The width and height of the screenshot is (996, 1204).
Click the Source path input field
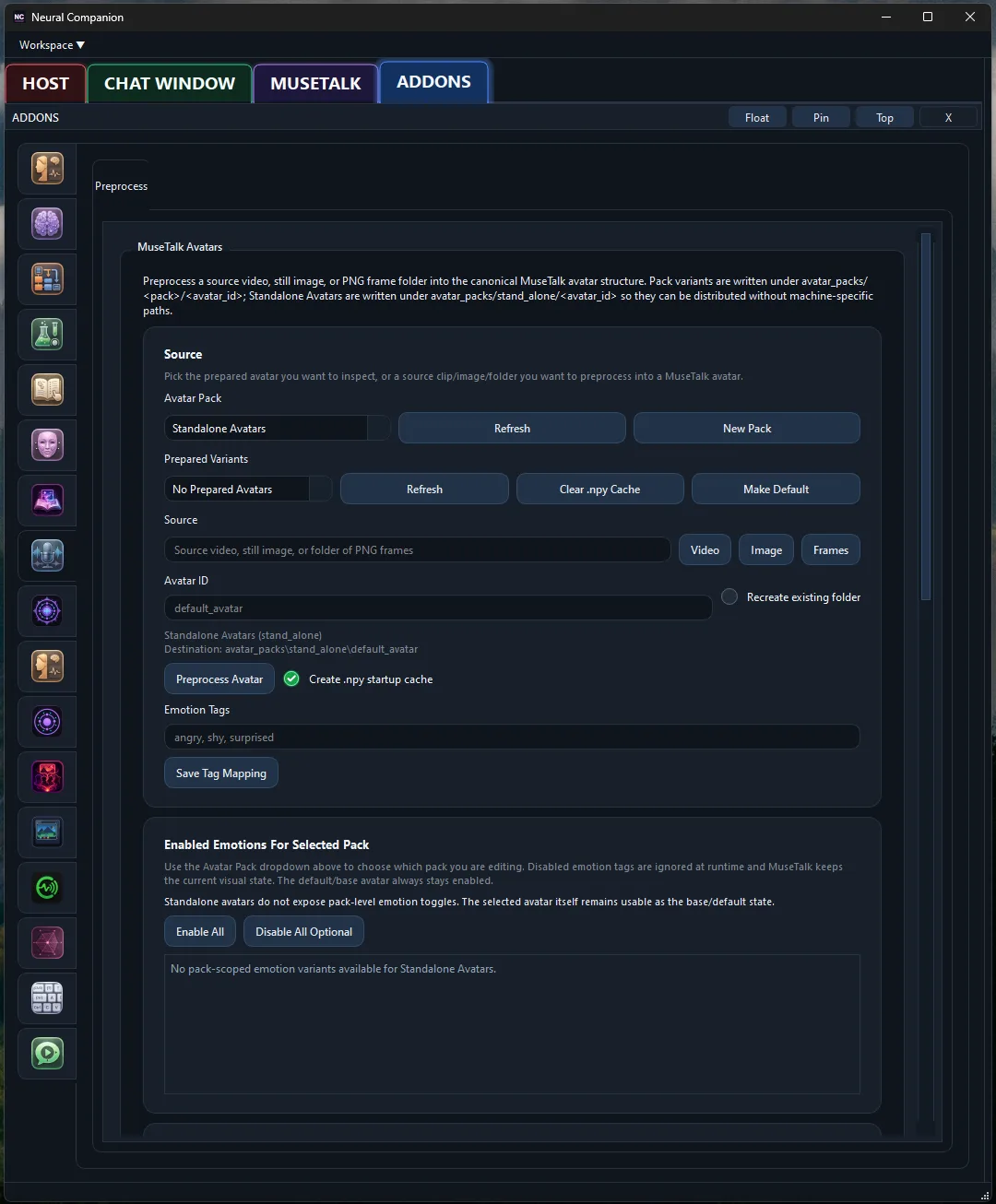[x=417, y=549]
